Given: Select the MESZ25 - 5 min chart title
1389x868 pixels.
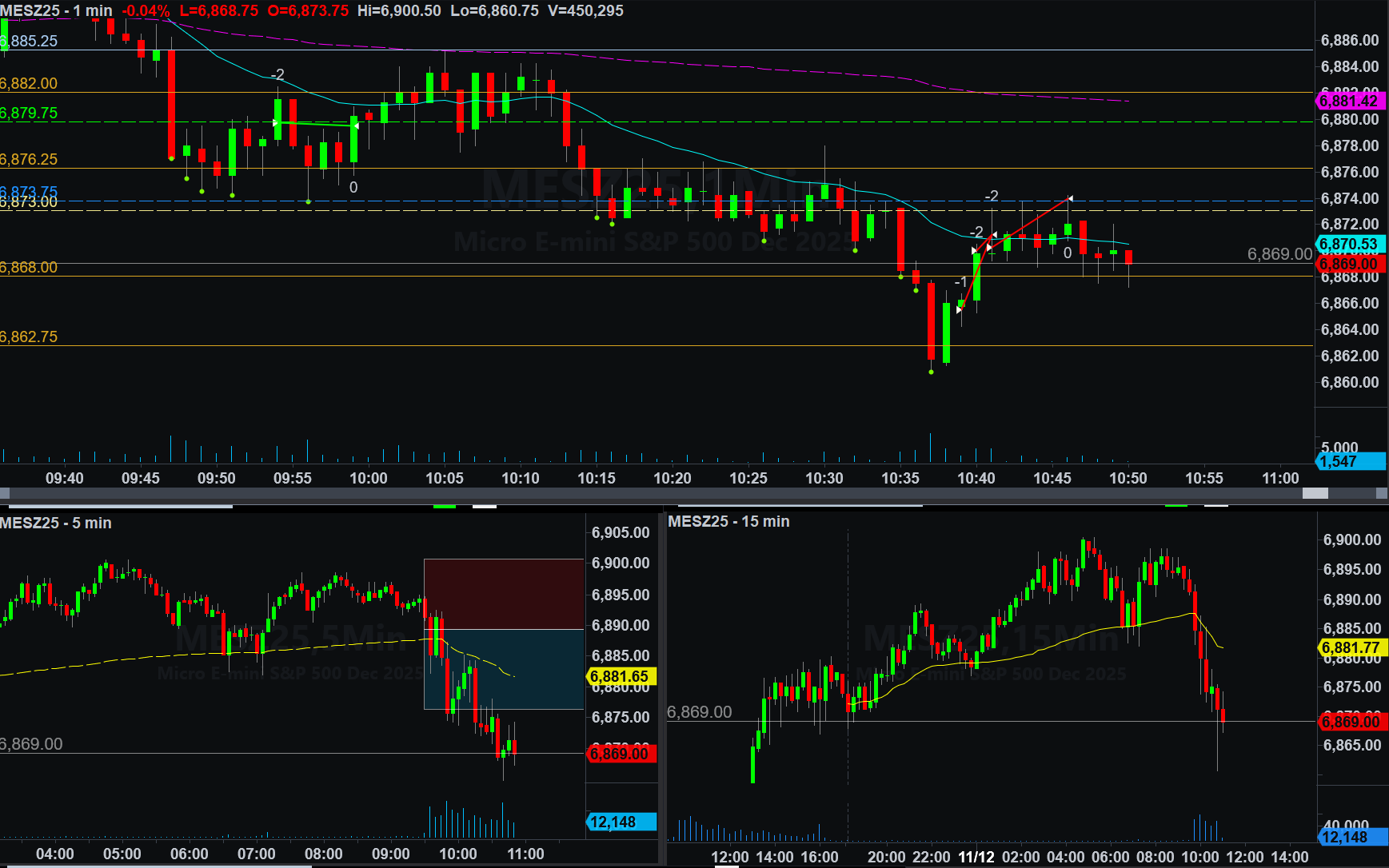Looking at the screenshot, I should pos(56,523).
